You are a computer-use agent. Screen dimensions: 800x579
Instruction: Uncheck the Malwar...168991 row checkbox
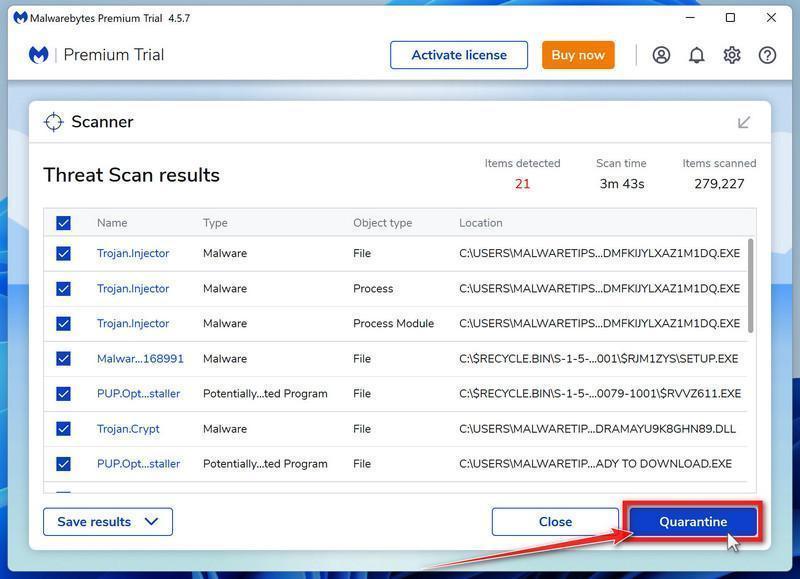click(63, 359)
